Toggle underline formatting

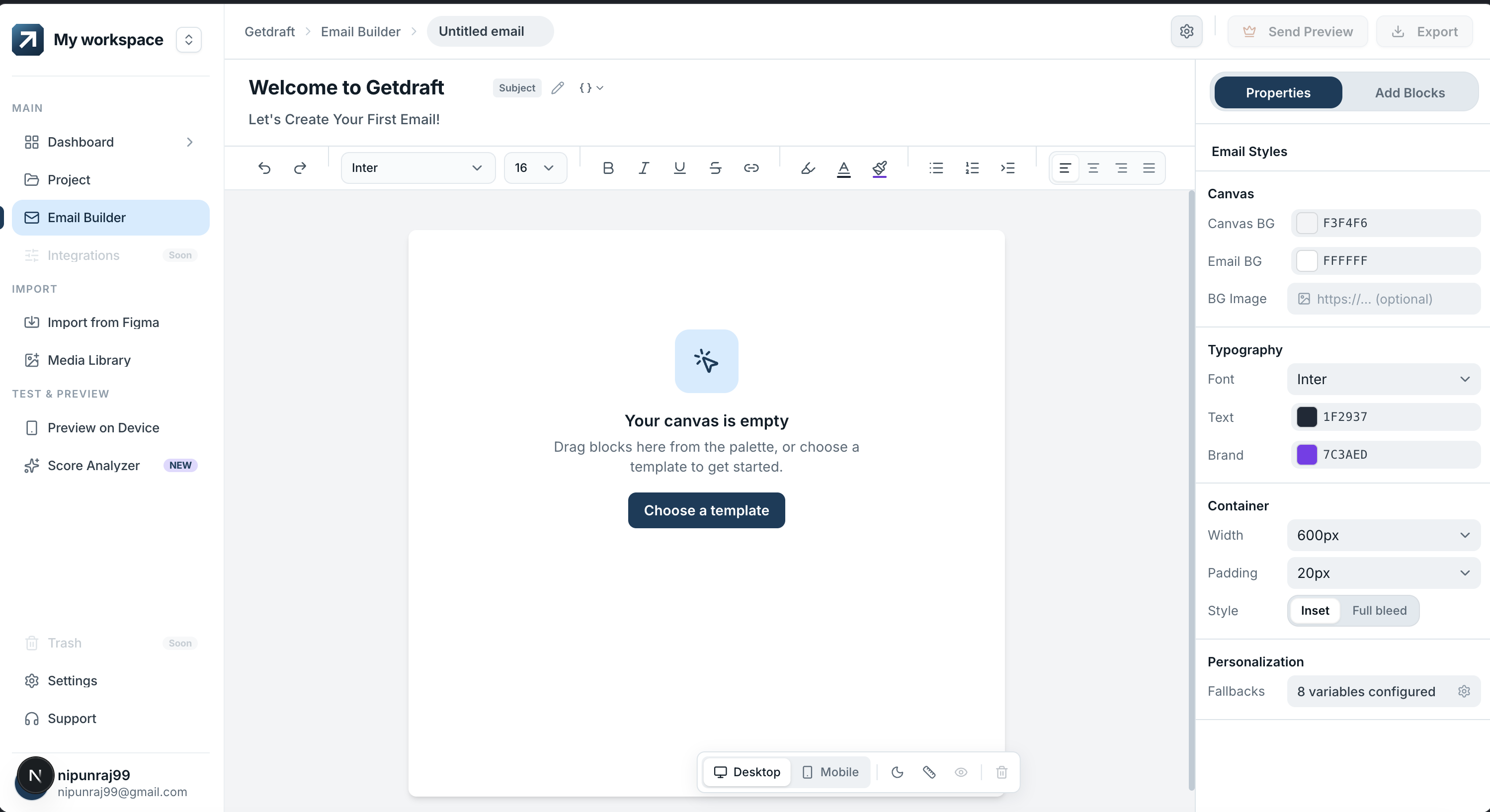click(x=679, y=168)
